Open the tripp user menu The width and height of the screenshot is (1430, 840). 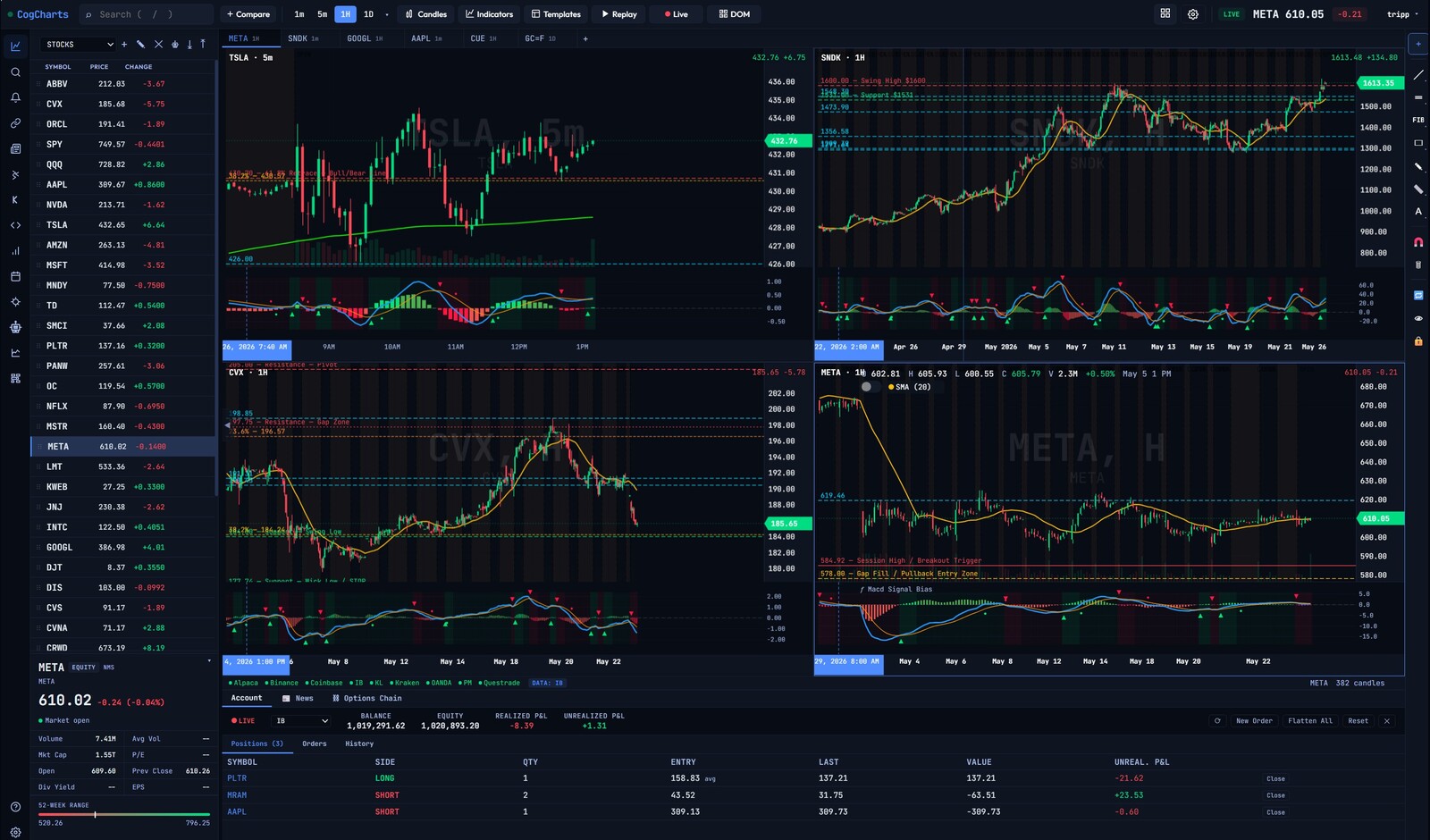[1402, 14]
